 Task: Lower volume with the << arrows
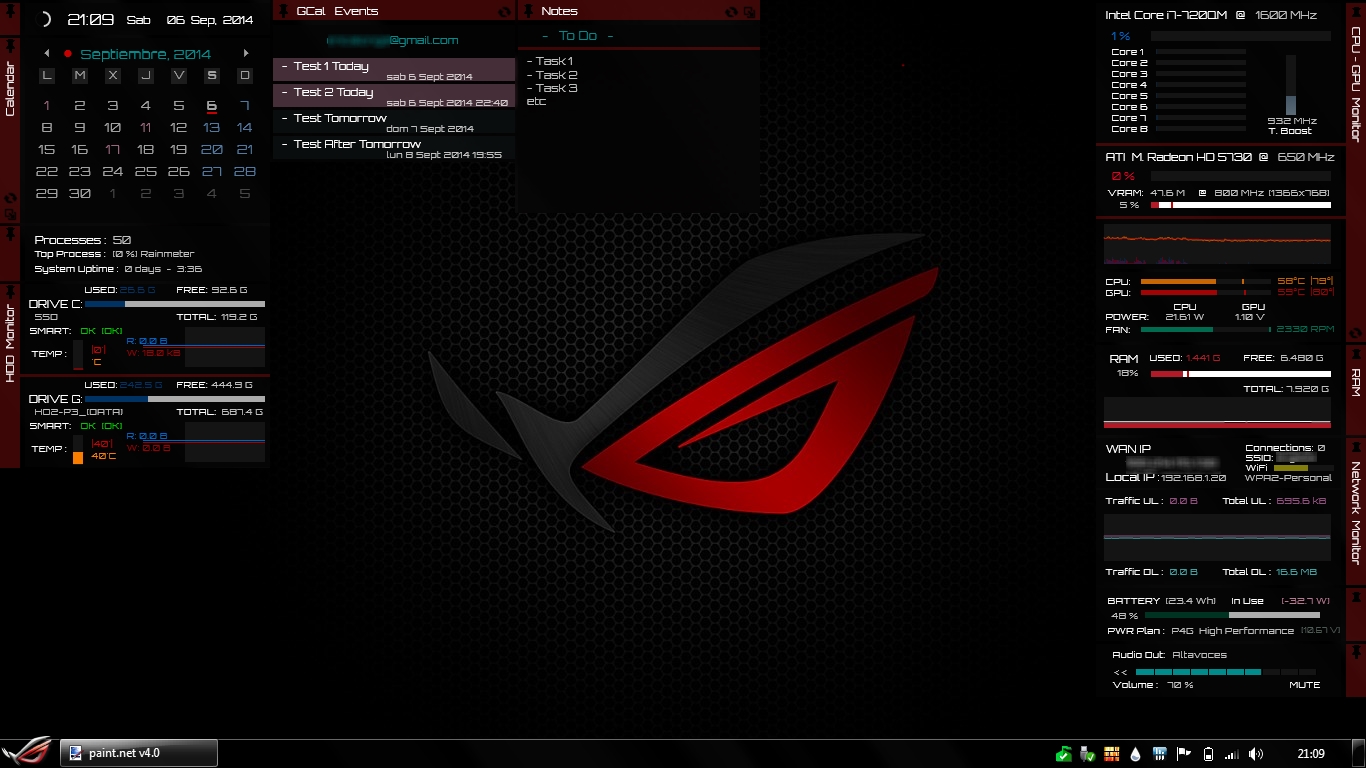pyautogui.click(x=1120, y=672)
